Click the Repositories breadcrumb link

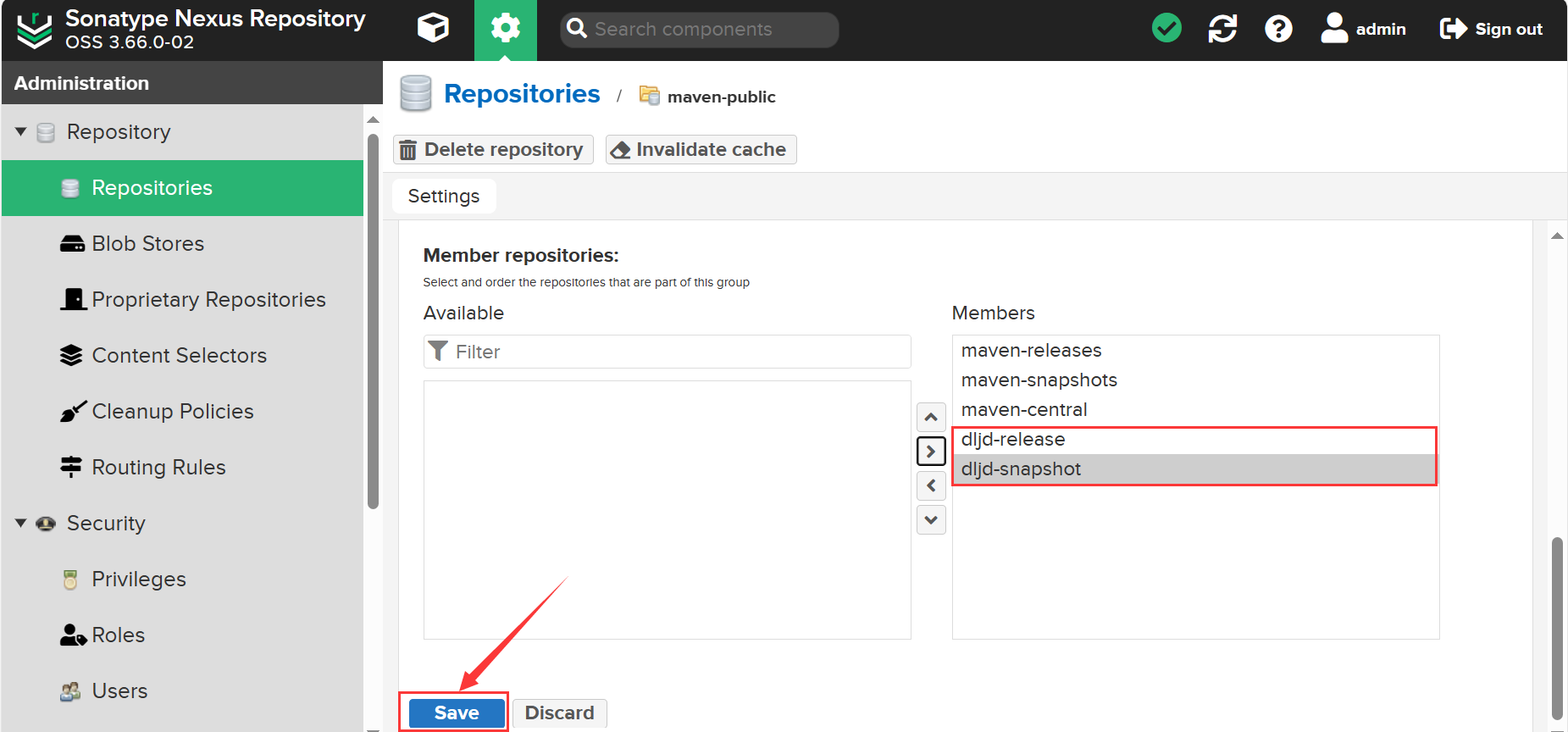(x=522, y=94)
